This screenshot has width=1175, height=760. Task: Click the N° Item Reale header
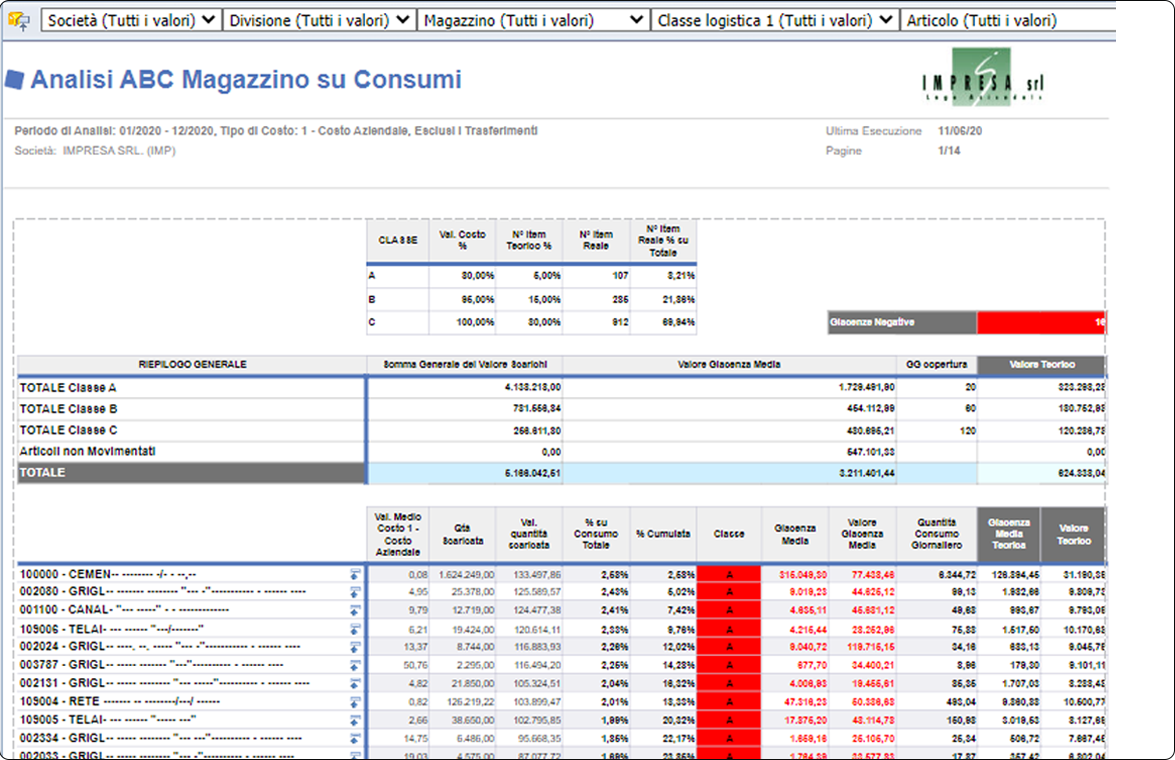click(596, 241)
